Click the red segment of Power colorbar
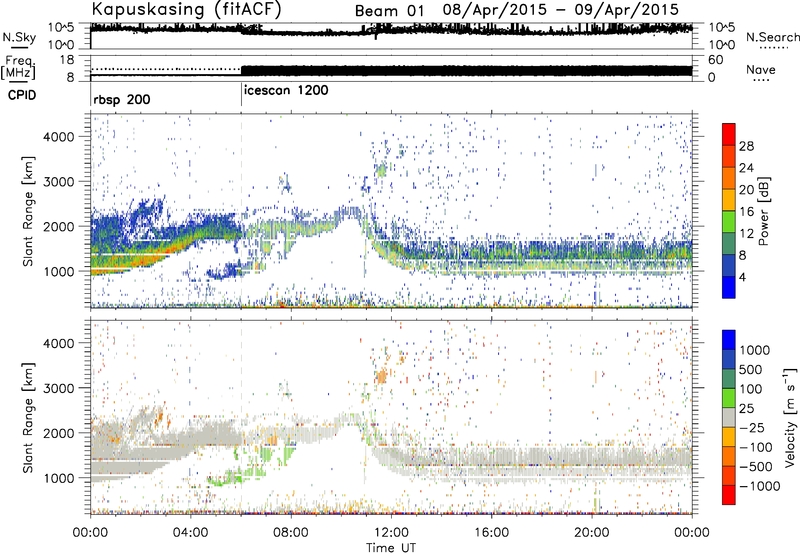This screenshot has width=800, height=554. tap(729, 134)
